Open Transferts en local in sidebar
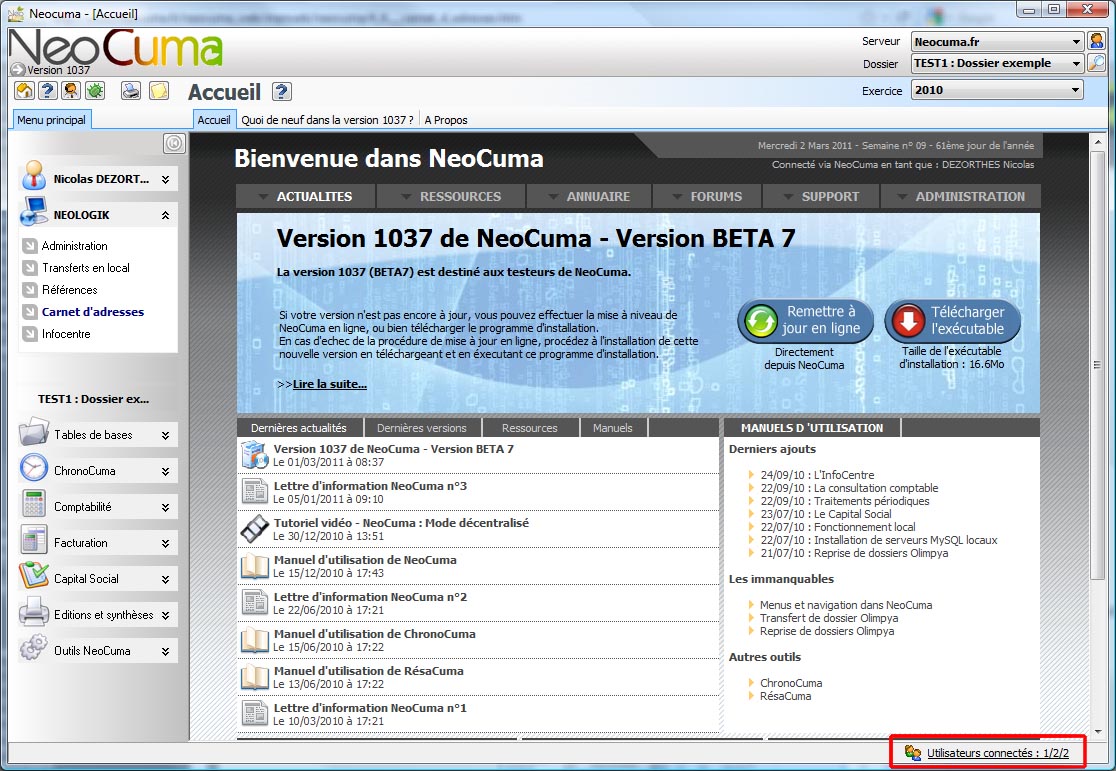Screen dimensions: 1116x771 pos(85,268)
